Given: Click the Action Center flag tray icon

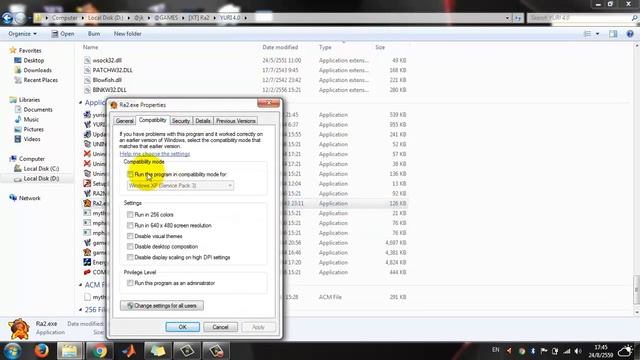Looking at the screenshot, I should (x=544, y=351).
